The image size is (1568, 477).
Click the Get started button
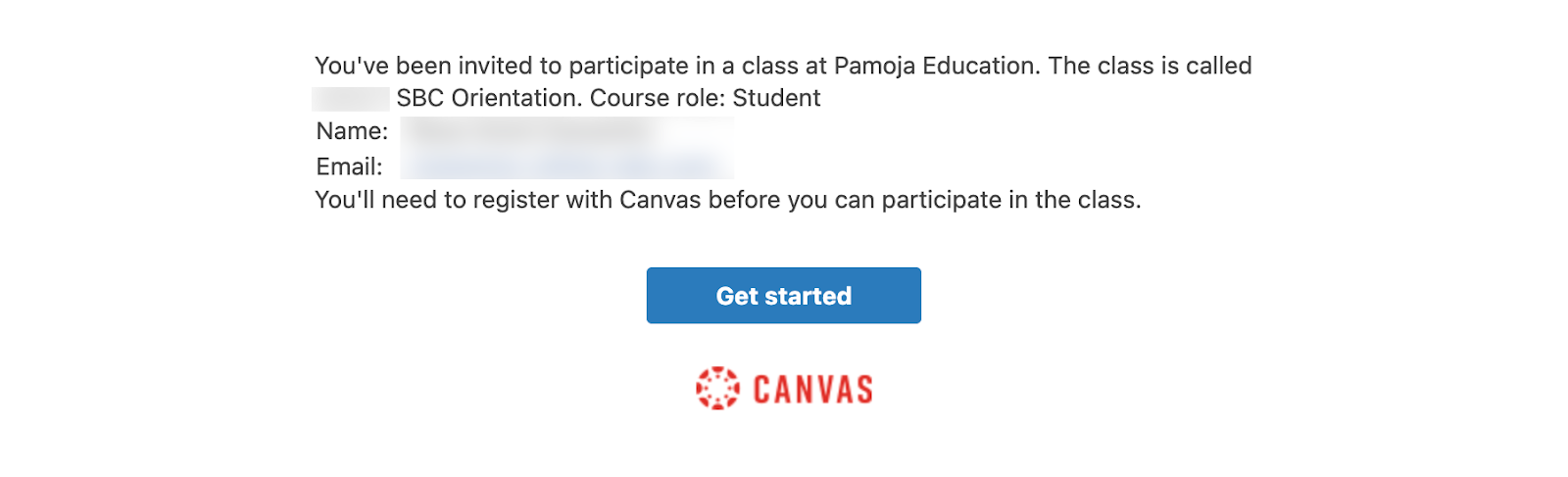click(x=783, y=296)
